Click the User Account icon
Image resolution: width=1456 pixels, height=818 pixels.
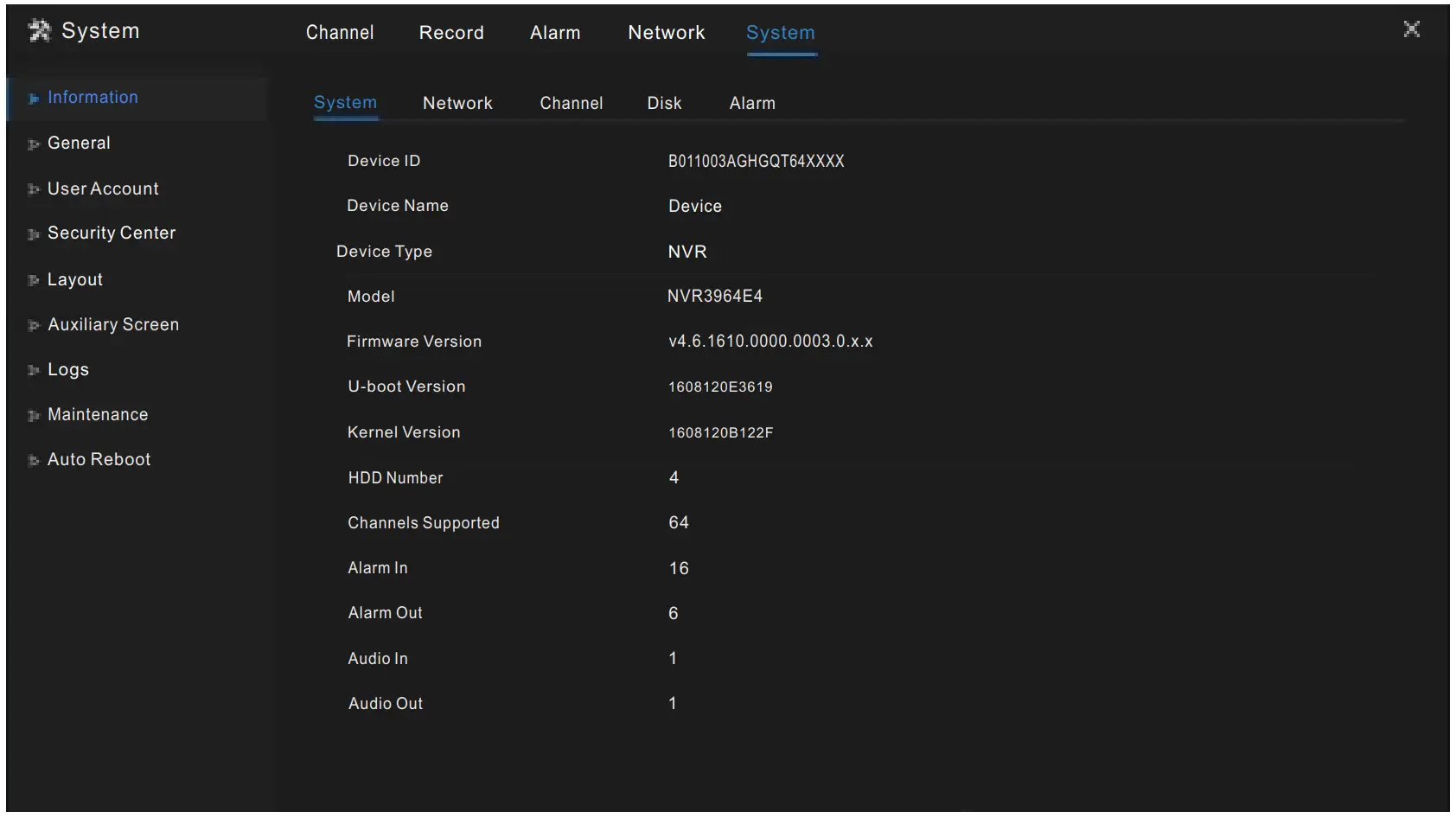click(34, 189)
